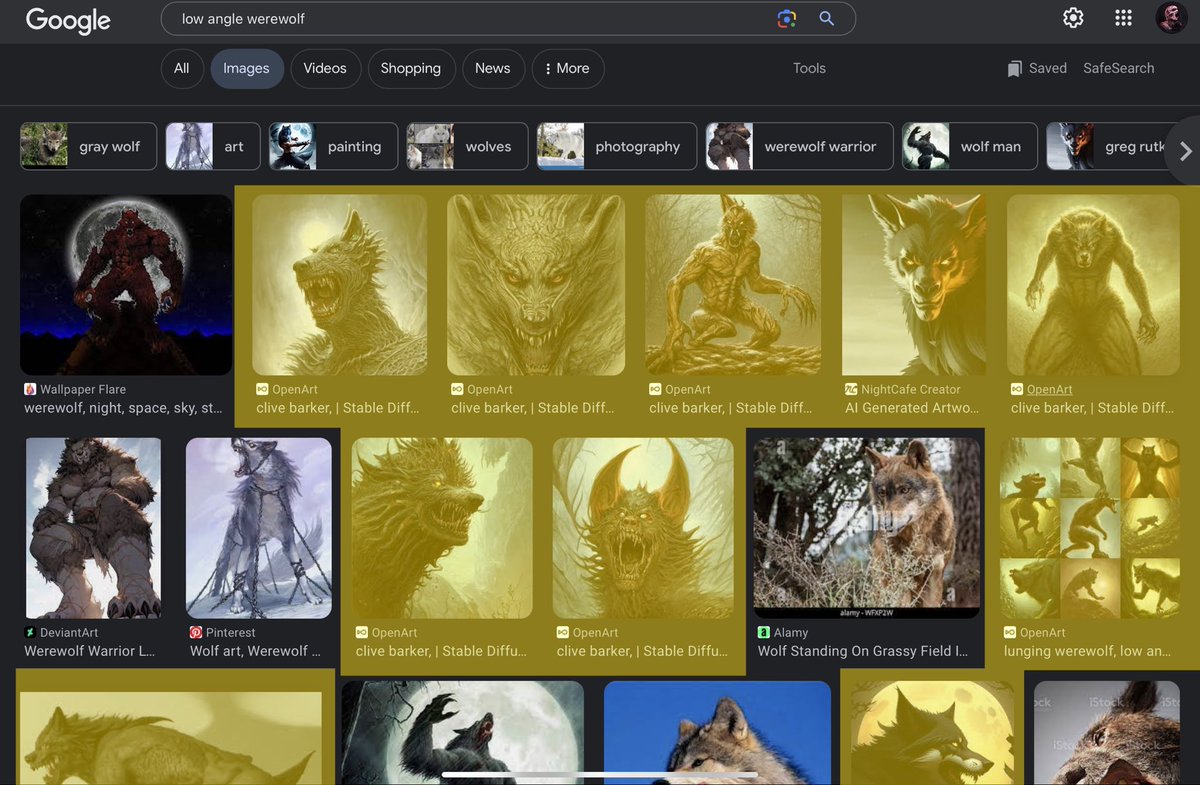Screen dimensions: 1200x785
Task: Open the Wallpaper Flare werewolf moon image
Action: 126,285
